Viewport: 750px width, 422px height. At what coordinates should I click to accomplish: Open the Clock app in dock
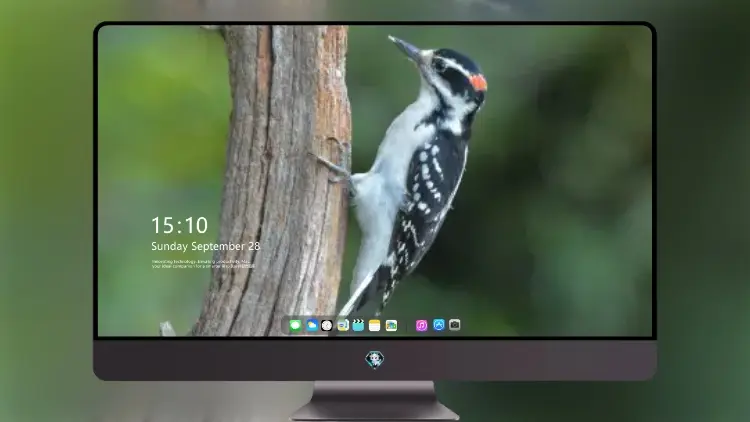327,325
